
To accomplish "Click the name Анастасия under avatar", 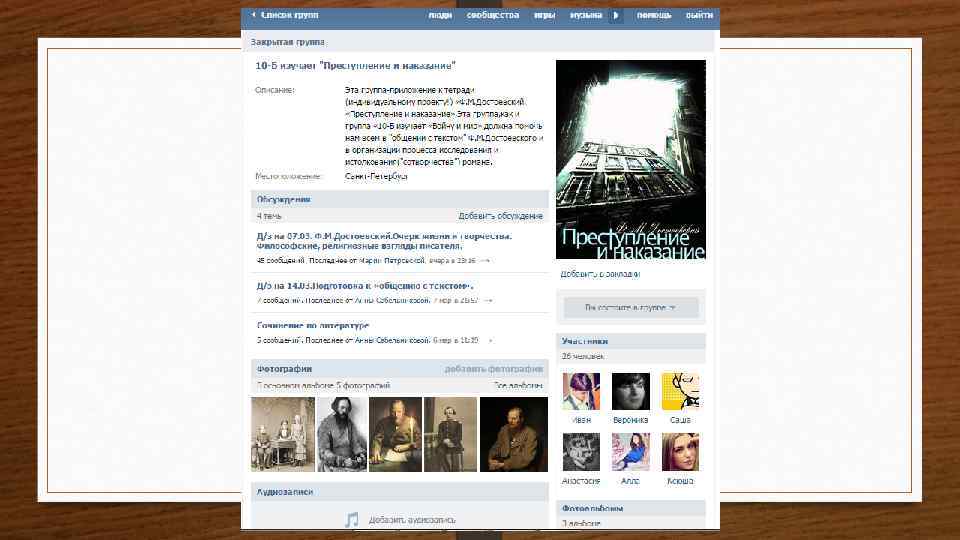I will click(581, 481).
